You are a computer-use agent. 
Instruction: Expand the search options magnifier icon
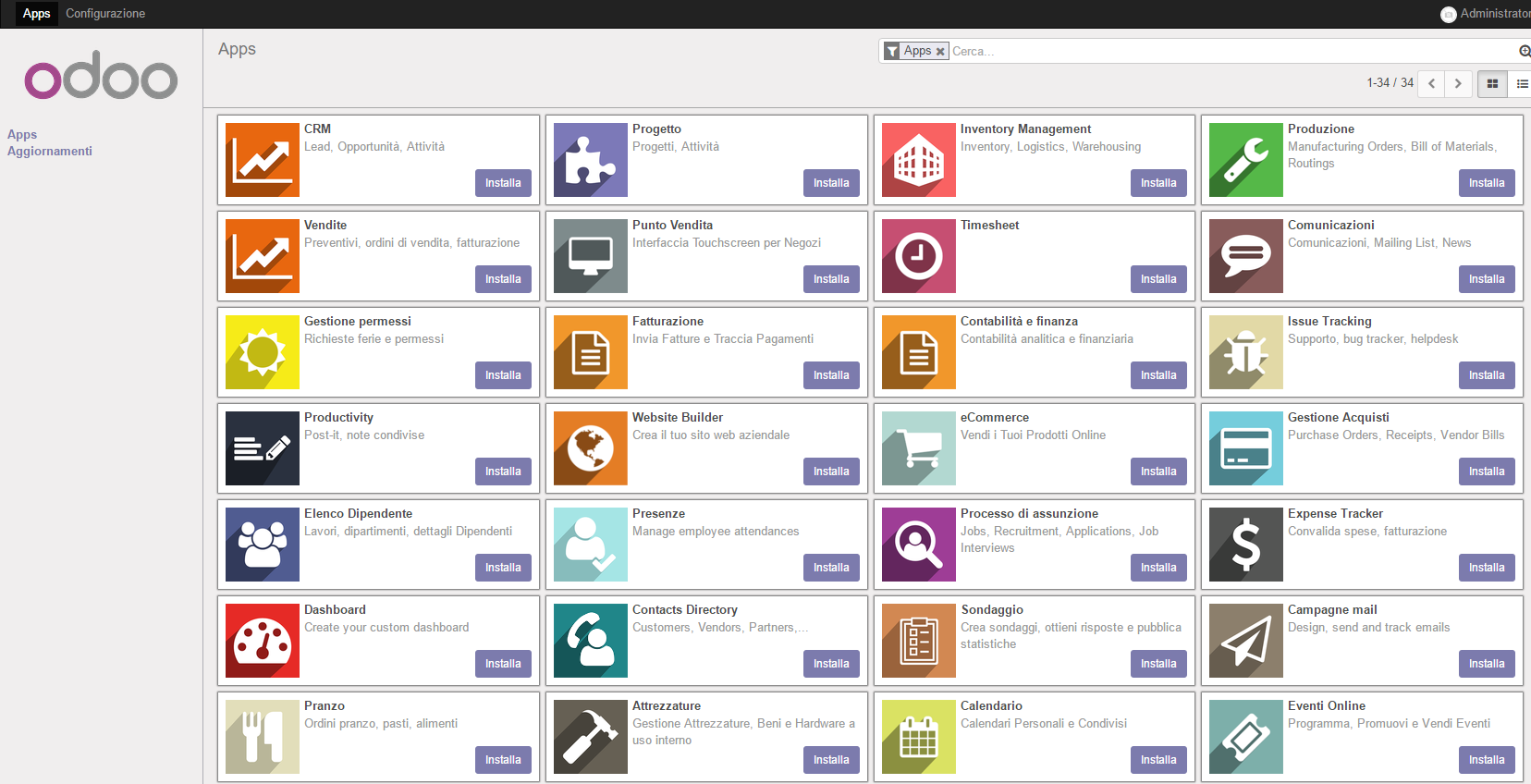[x=1524, y=51]
